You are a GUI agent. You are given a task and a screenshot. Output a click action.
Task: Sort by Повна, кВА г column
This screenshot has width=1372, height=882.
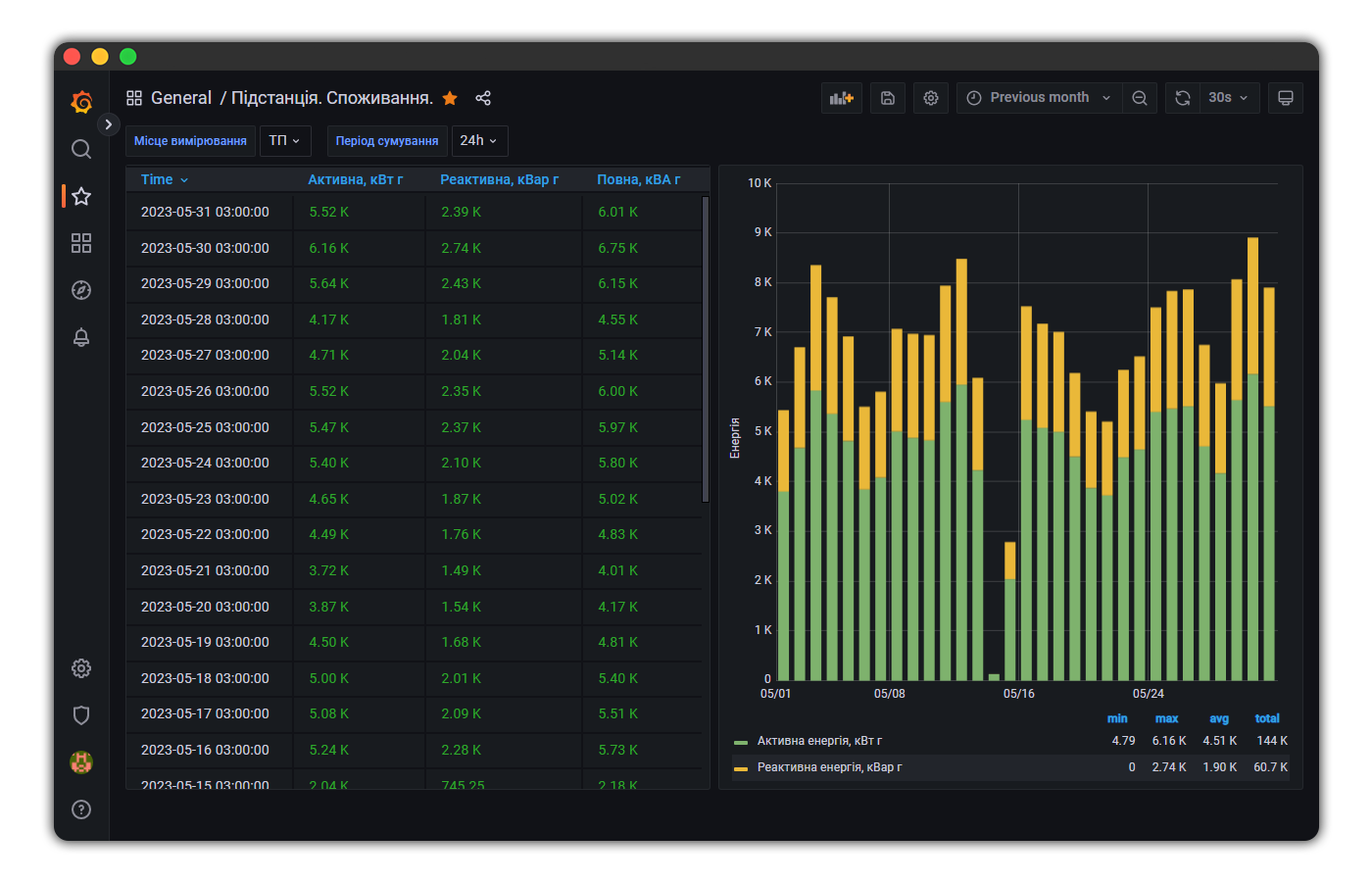point(638,179)
